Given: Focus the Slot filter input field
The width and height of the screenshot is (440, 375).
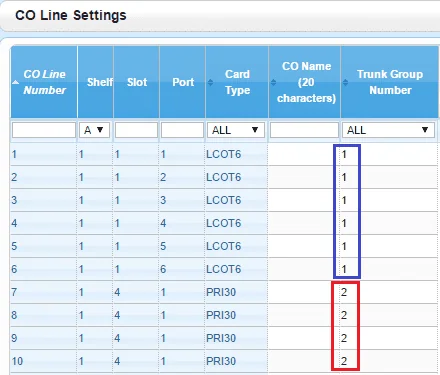Looking at the screenshot, I should pos(136,130).
